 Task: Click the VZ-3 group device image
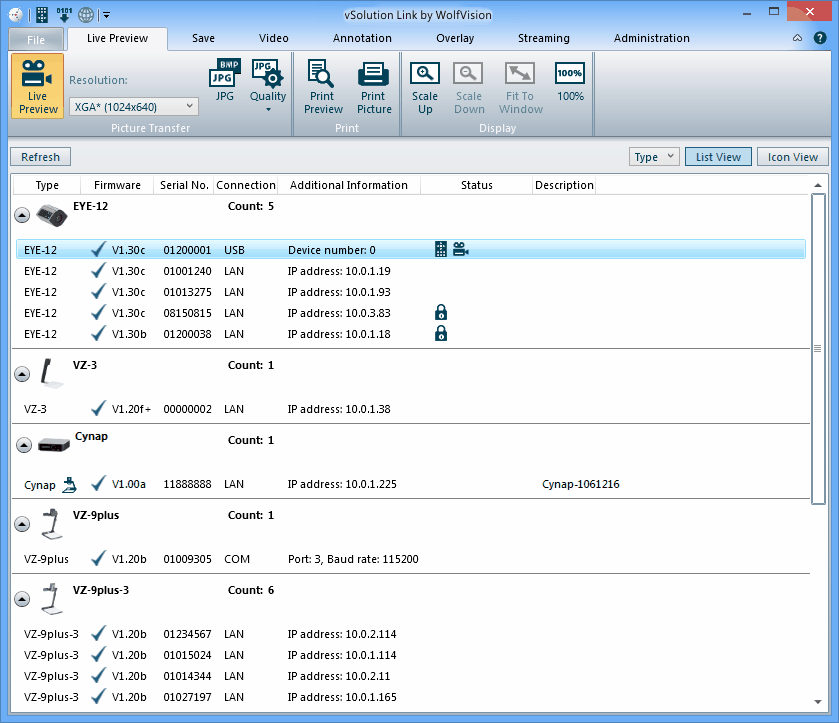(x=51, y=373)
